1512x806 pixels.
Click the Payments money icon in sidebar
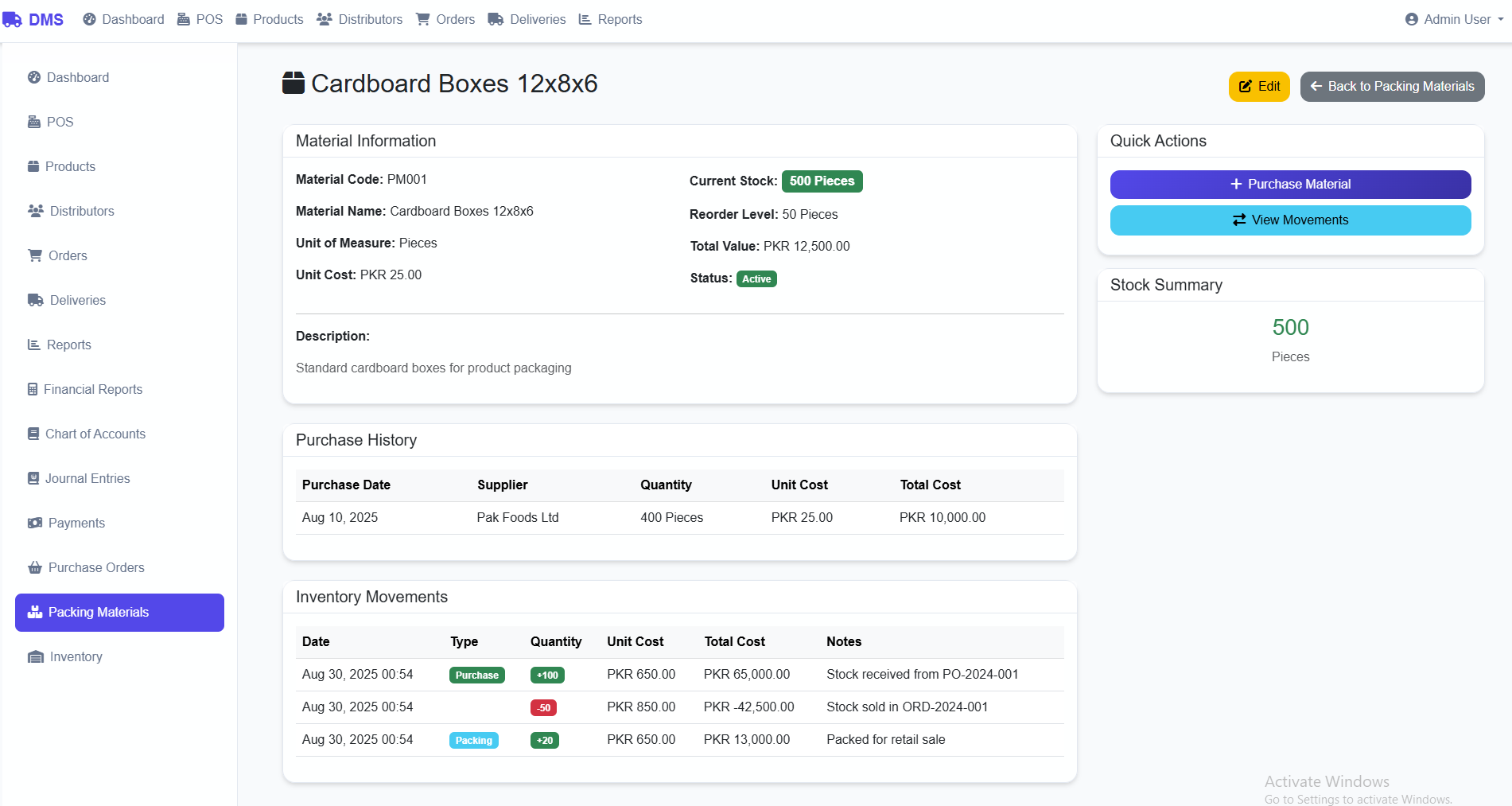35,523
